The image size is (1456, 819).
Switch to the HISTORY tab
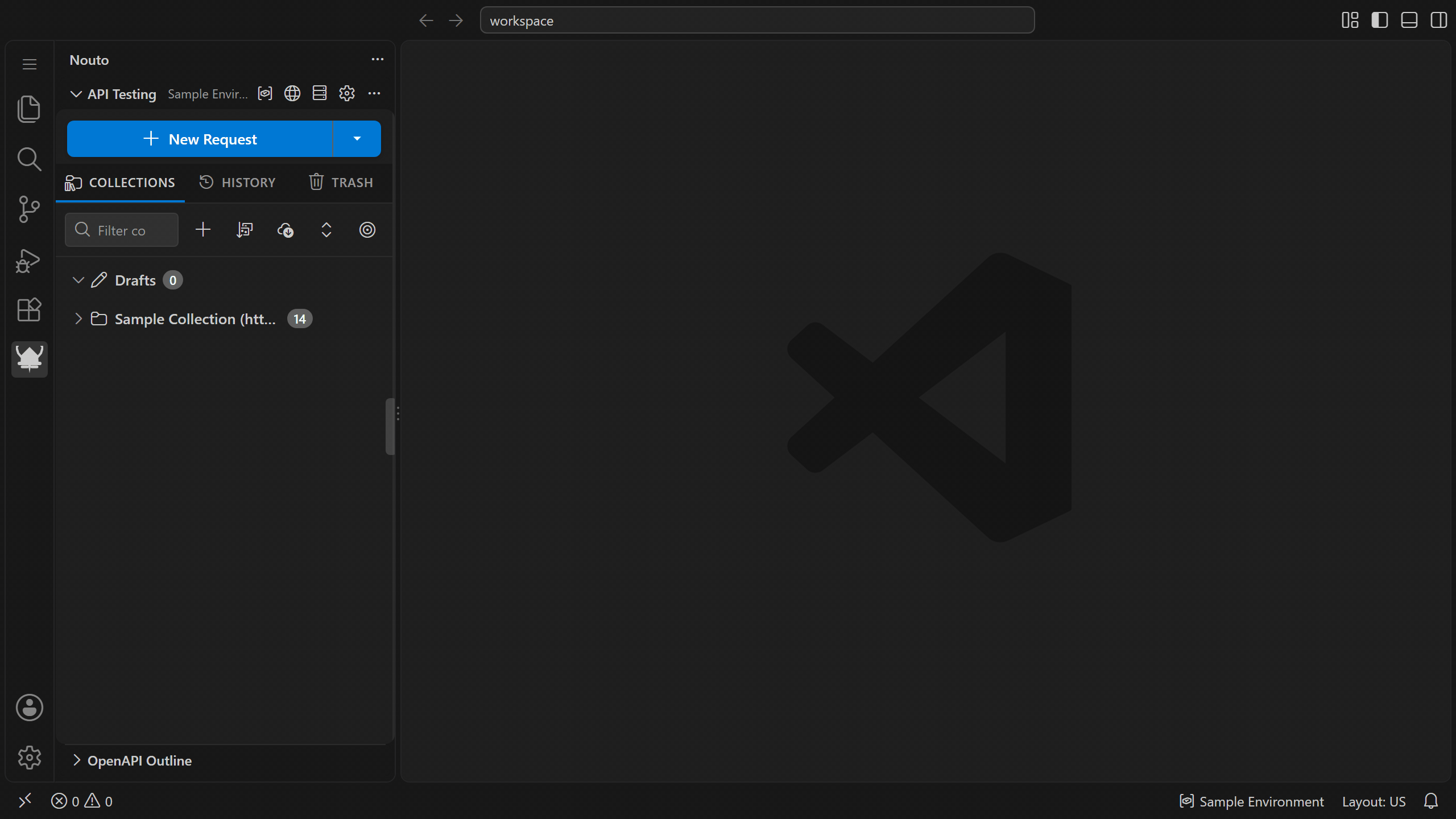[237, 183]
